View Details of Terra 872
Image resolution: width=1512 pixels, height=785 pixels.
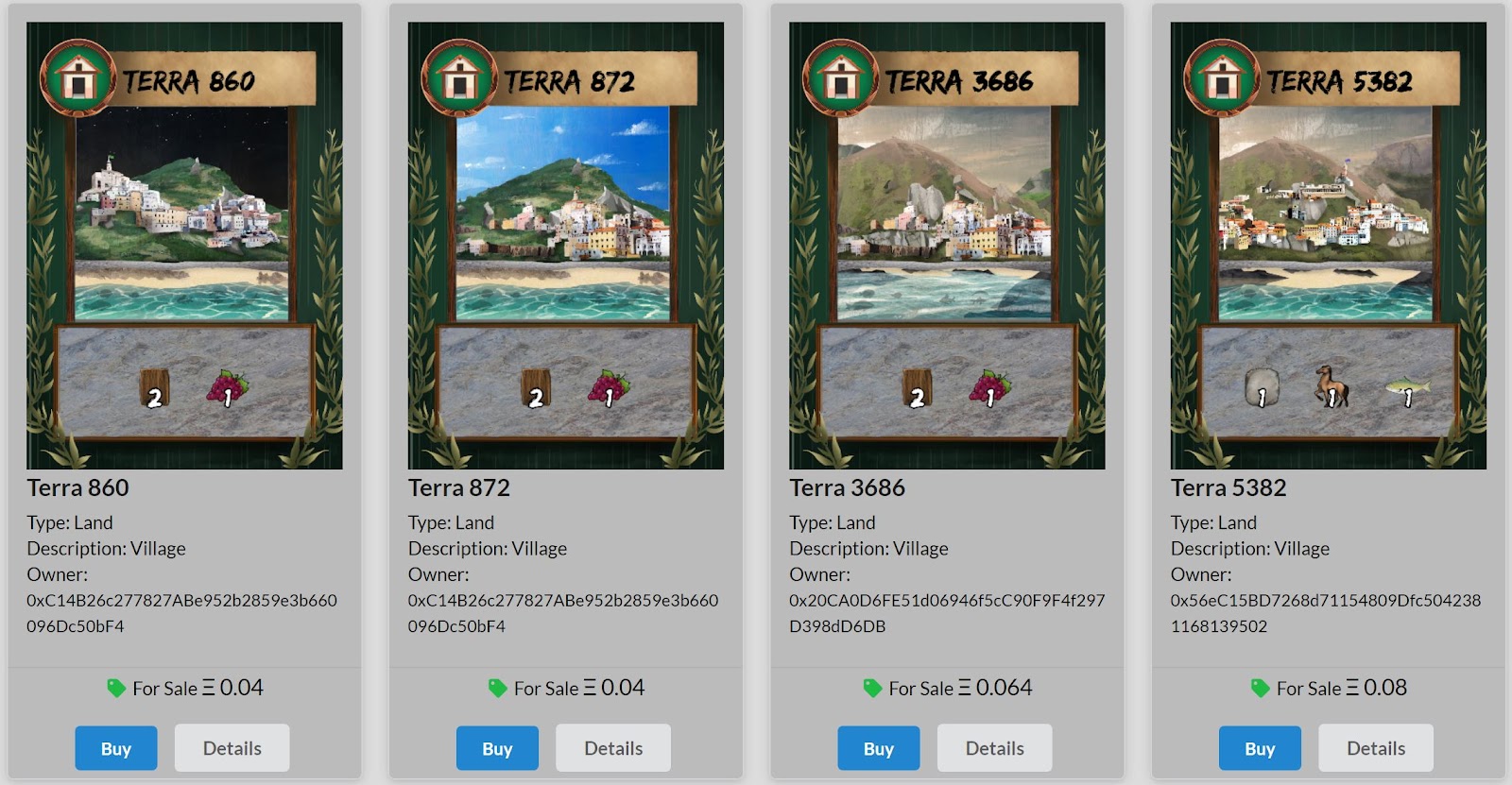coord(613,748)
